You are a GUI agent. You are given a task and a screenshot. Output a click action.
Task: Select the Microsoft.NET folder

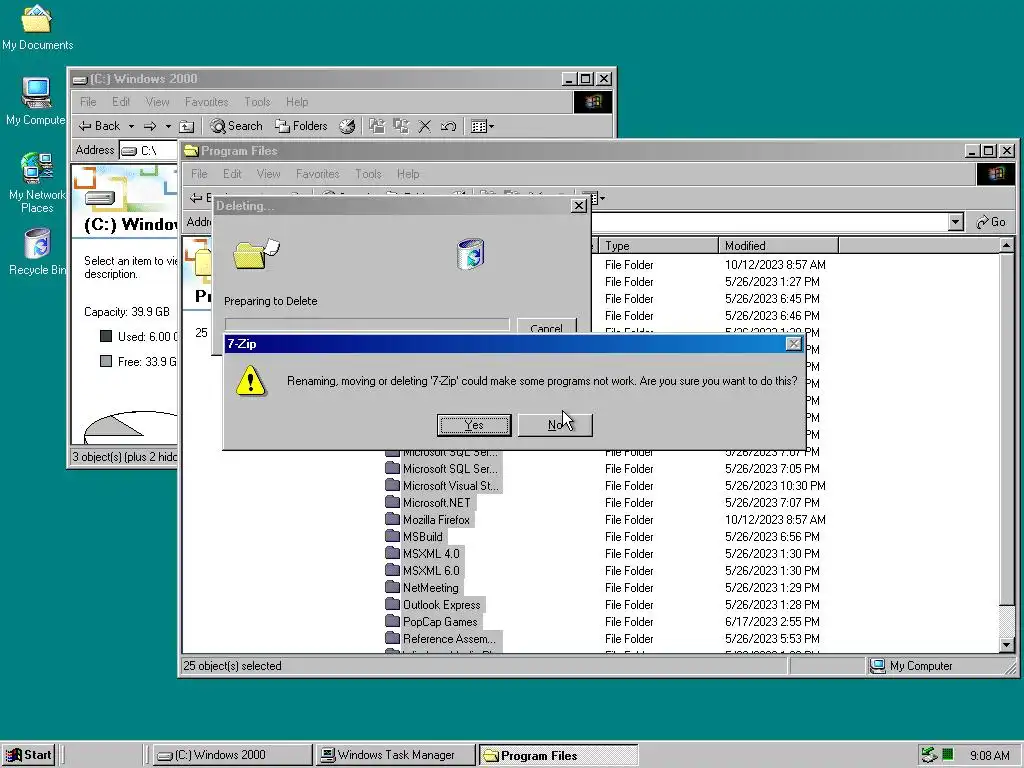click(429, 503)
